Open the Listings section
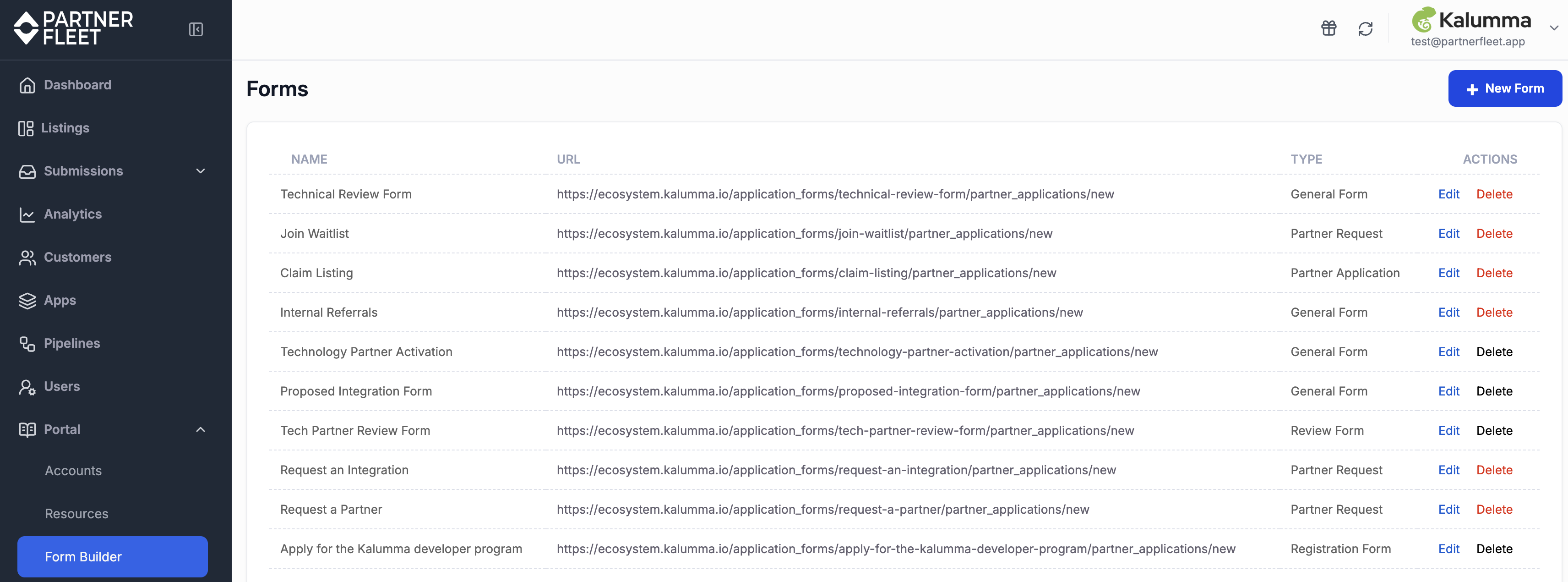 pyautogui.click(x=65, y=128)
